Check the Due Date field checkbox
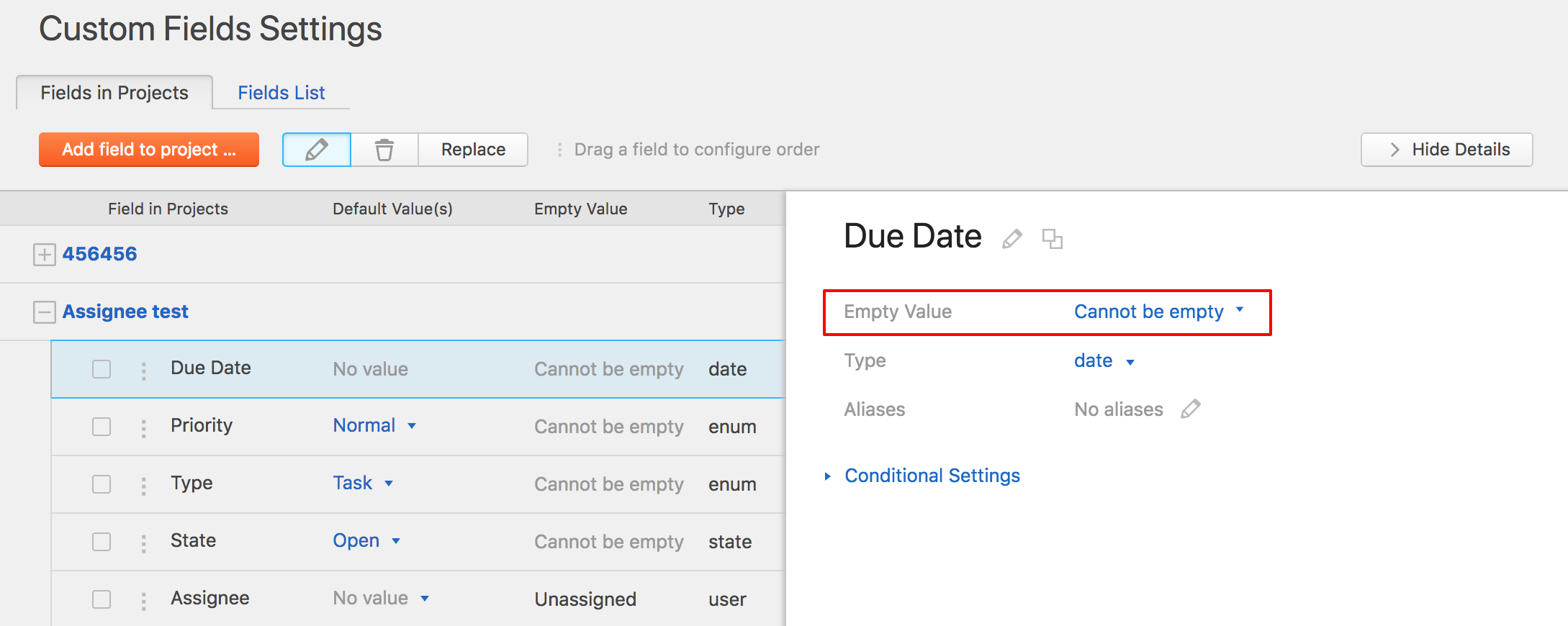Screen dimensions: 1568x626 coord(102,369)
